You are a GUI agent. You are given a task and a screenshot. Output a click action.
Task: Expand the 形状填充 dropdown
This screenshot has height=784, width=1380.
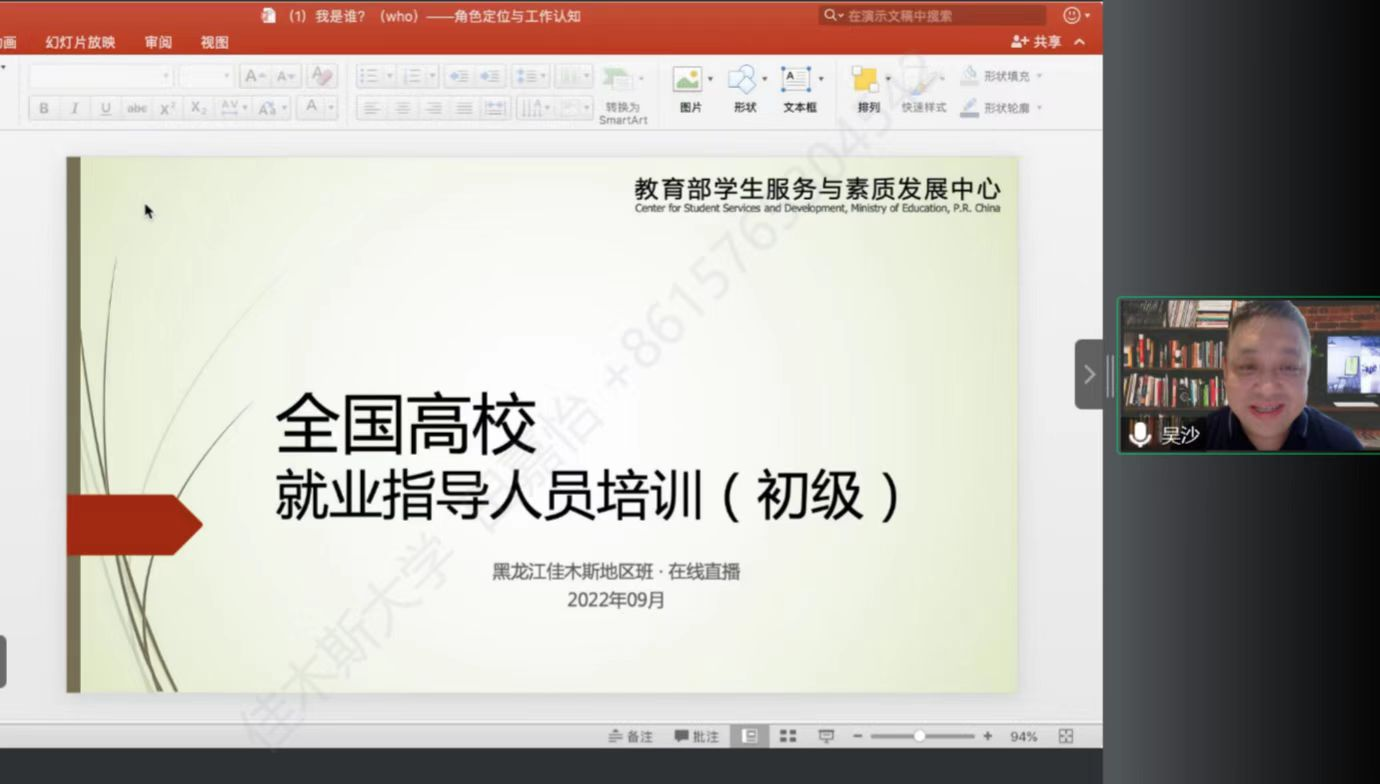(1039, 76)
